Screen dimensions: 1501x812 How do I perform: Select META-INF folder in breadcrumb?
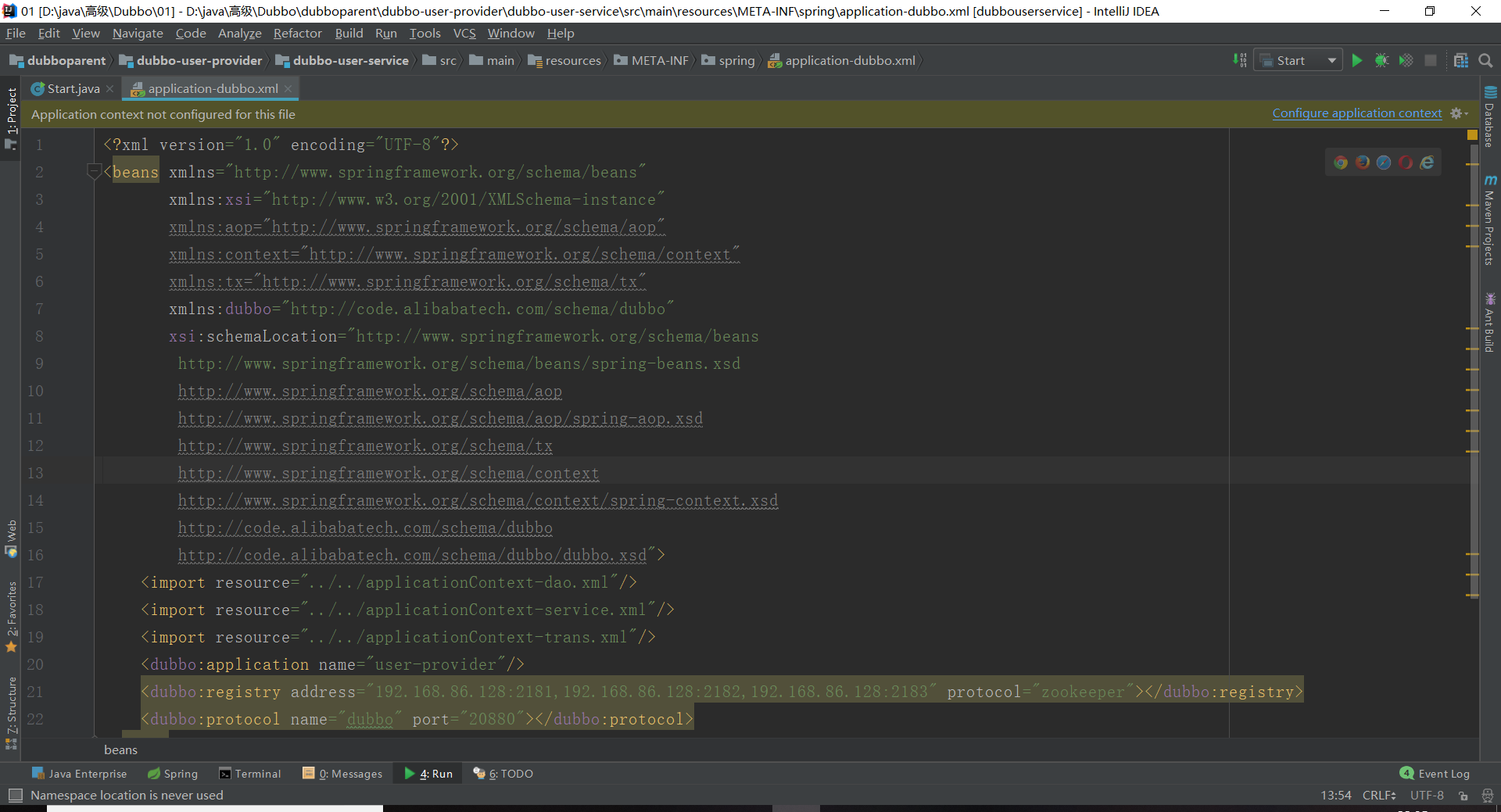(x=652, y=61)
